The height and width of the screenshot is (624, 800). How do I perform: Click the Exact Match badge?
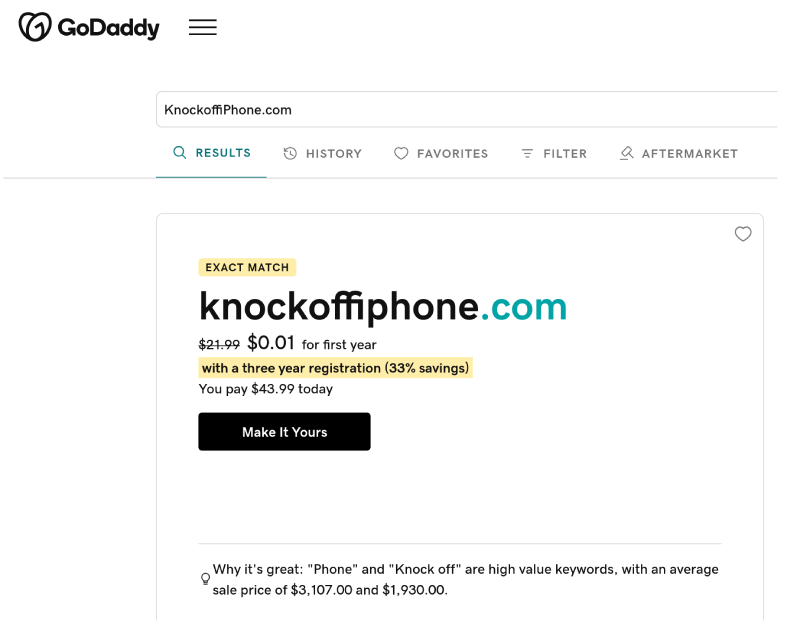247,268
